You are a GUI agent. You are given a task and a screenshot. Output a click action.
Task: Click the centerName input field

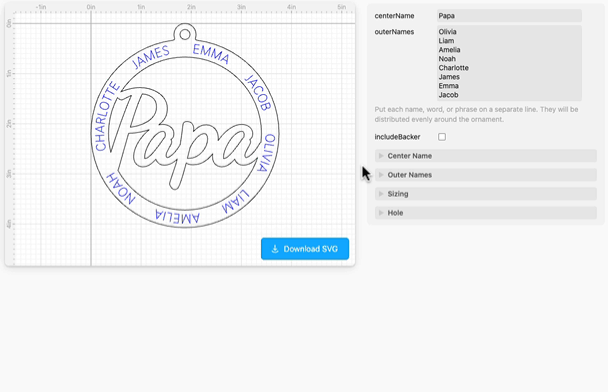click(509, 16)
